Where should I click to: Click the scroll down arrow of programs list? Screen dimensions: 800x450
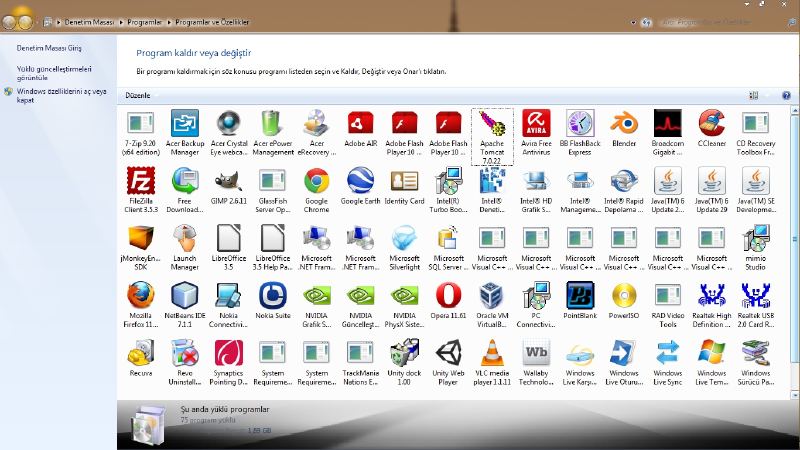[x=795, y=395]
